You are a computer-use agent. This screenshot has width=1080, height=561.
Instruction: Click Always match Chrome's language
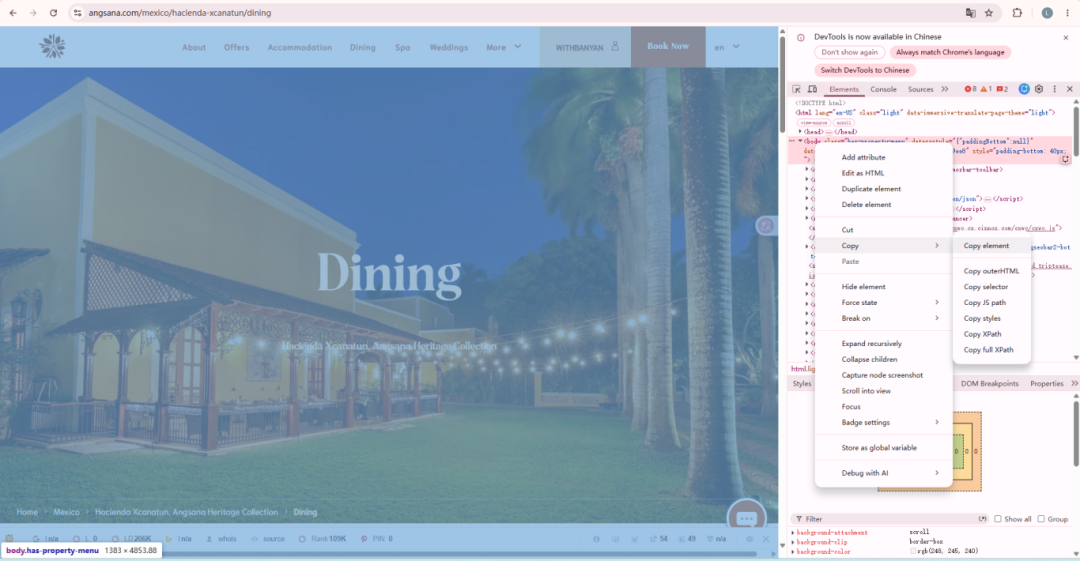point(950,52)
